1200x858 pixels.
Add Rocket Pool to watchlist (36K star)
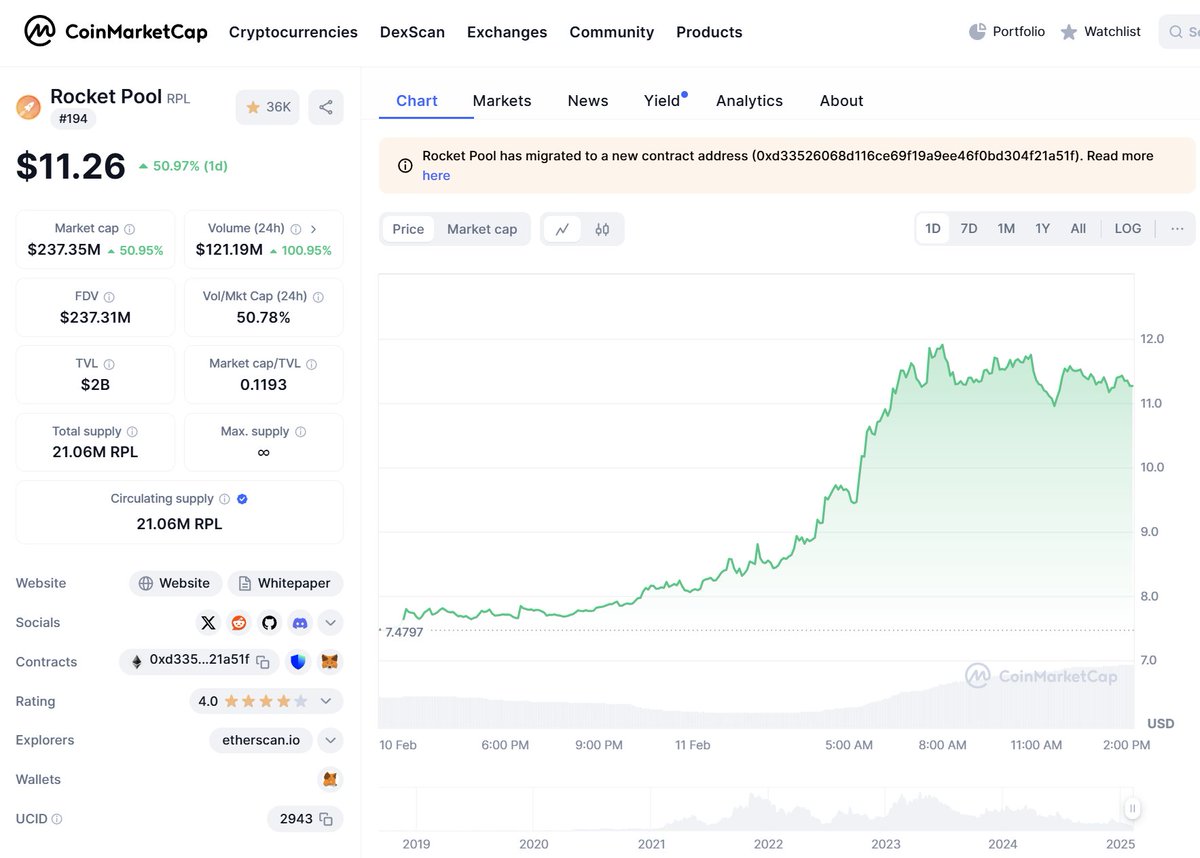tap(268, 107)
